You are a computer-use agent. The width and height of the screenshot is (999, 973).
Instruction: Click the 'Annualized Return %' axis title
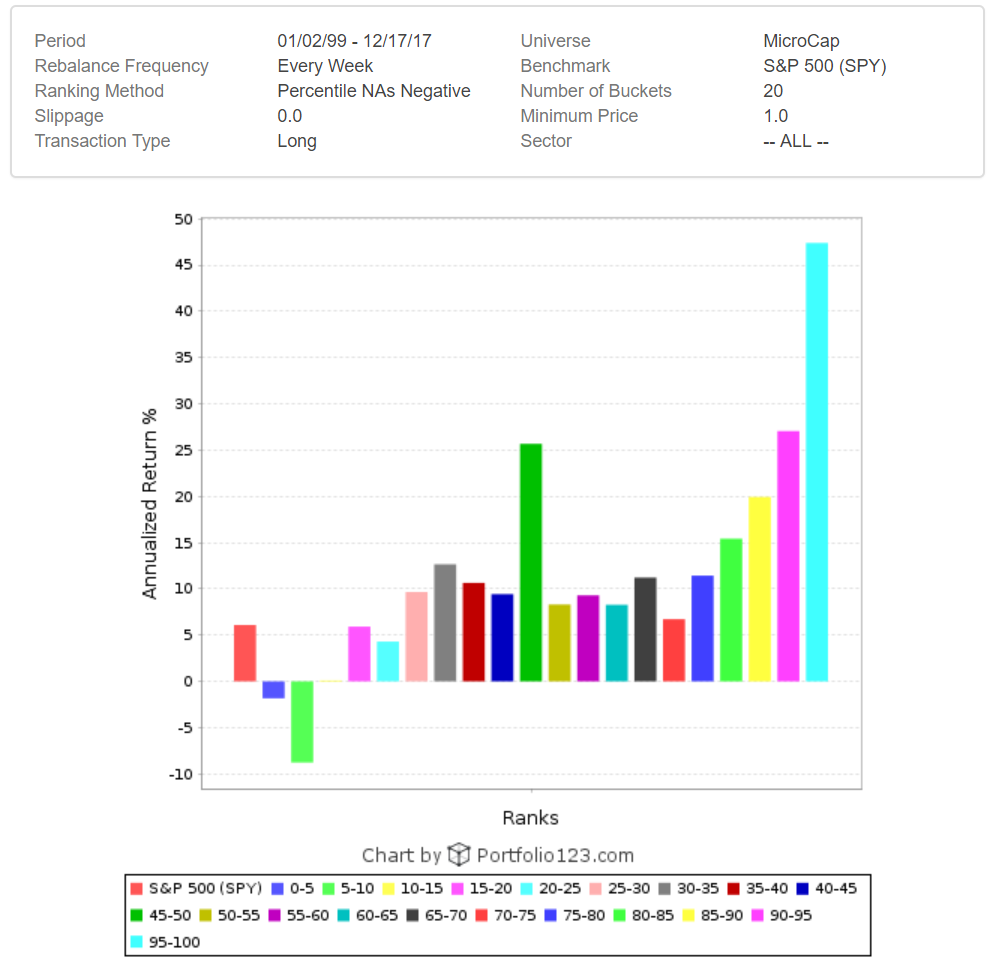[149, 503]
